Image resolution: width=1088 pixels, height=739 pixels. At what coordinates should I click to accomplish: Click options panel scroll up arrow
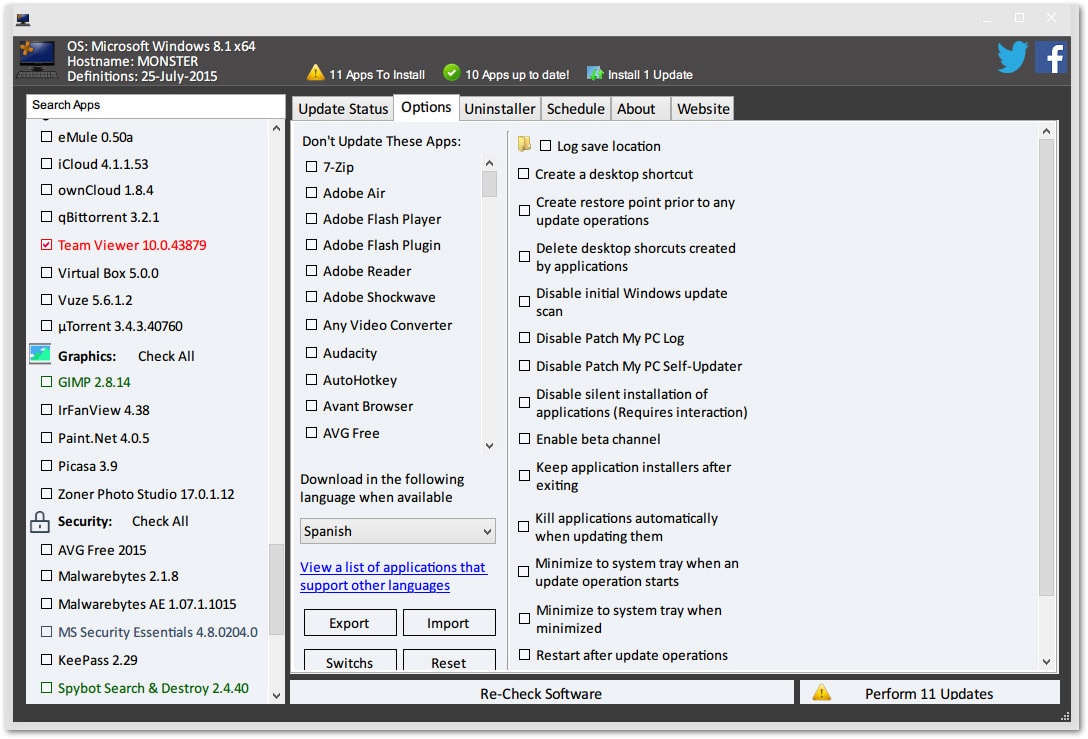coord(1046,130)
